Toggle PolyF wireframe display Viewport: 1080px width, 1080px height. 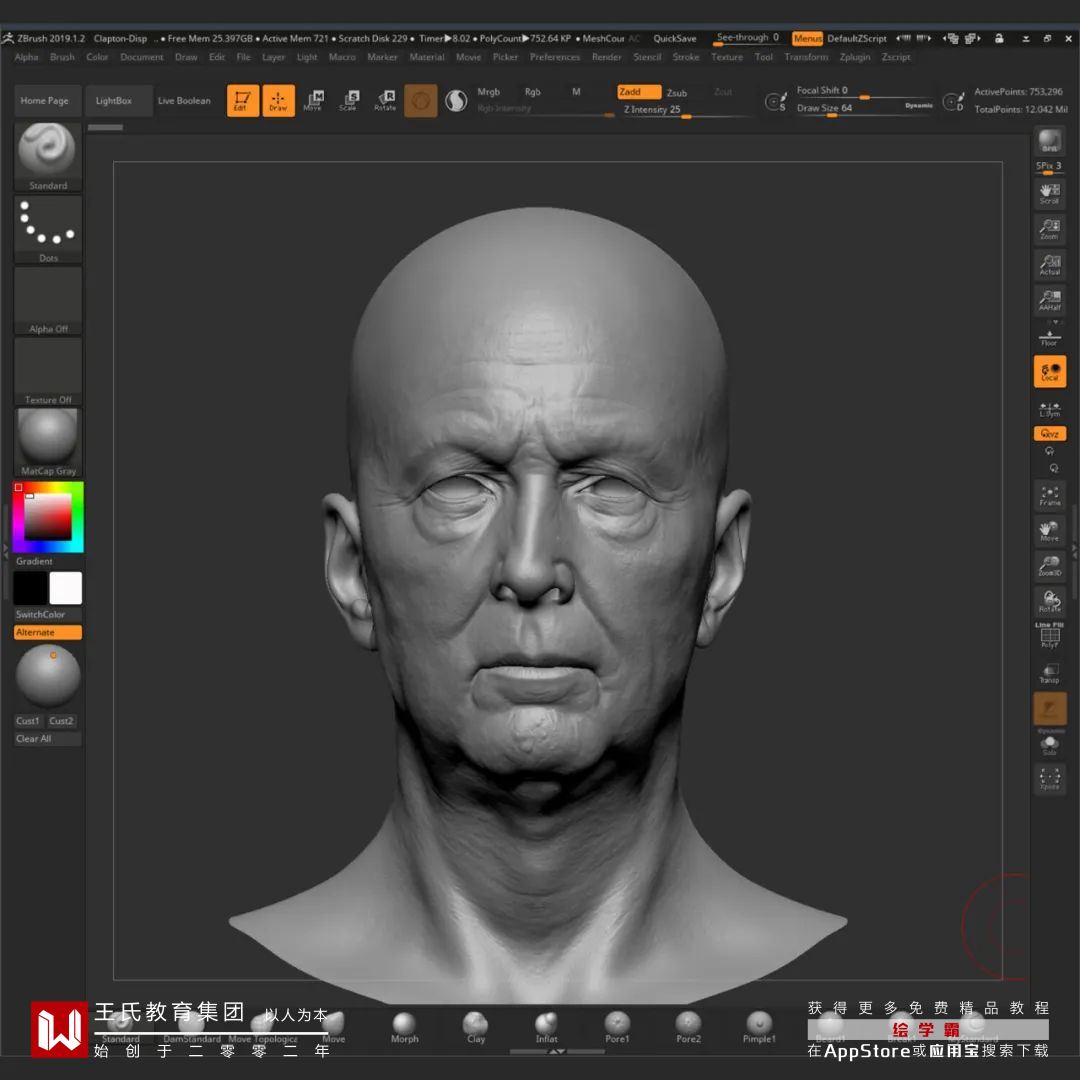pos(1050,636)
